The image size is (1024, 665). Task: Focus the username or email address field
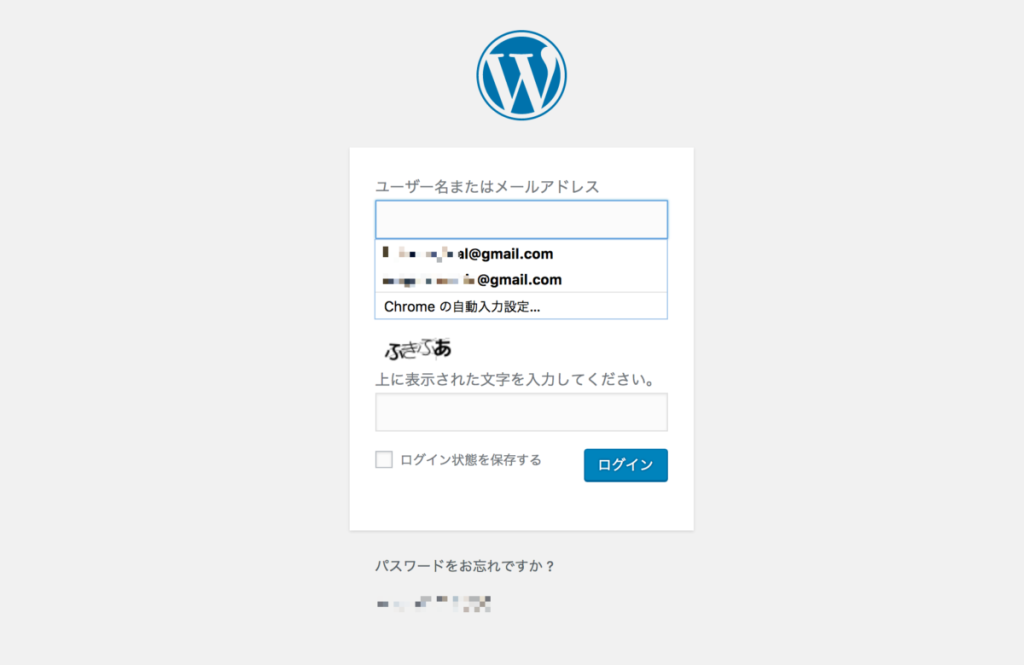521,219
